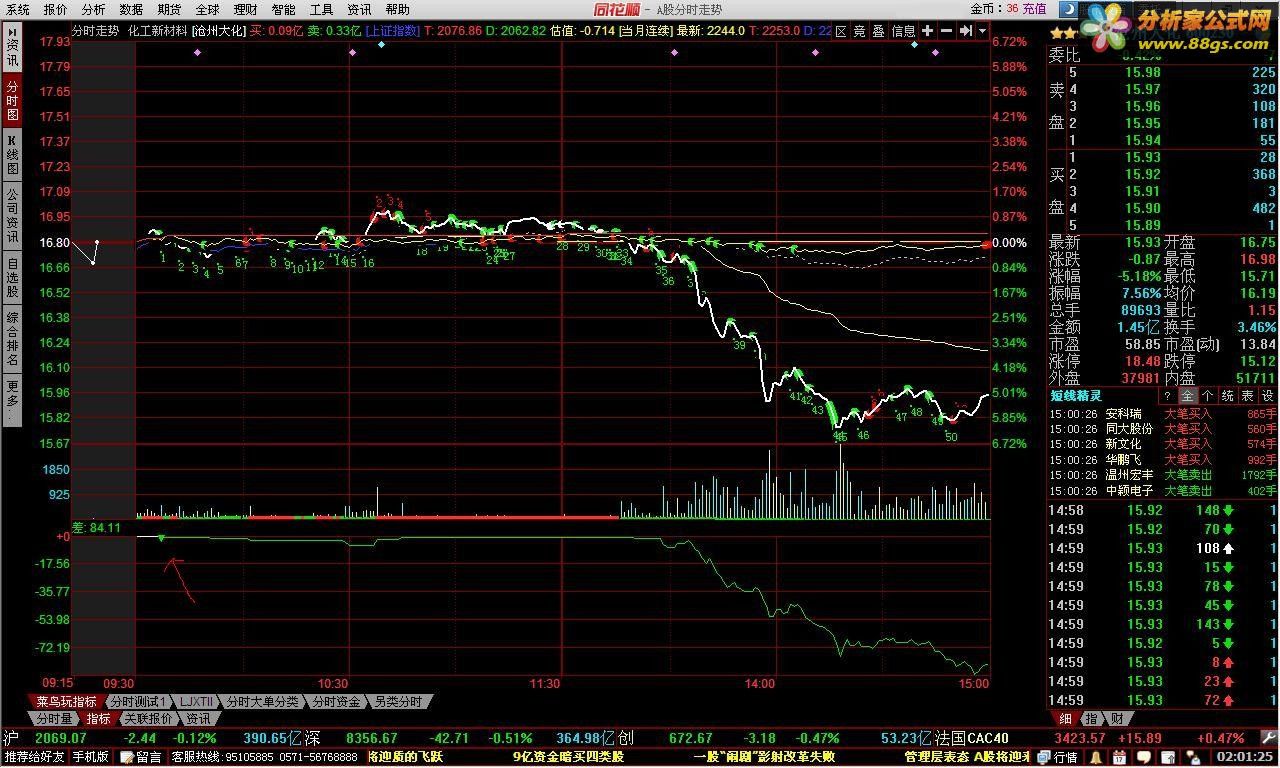Collapse the left sidebar arrow icon
This screenshot has height=768, width=1280.
pos(12,31)
